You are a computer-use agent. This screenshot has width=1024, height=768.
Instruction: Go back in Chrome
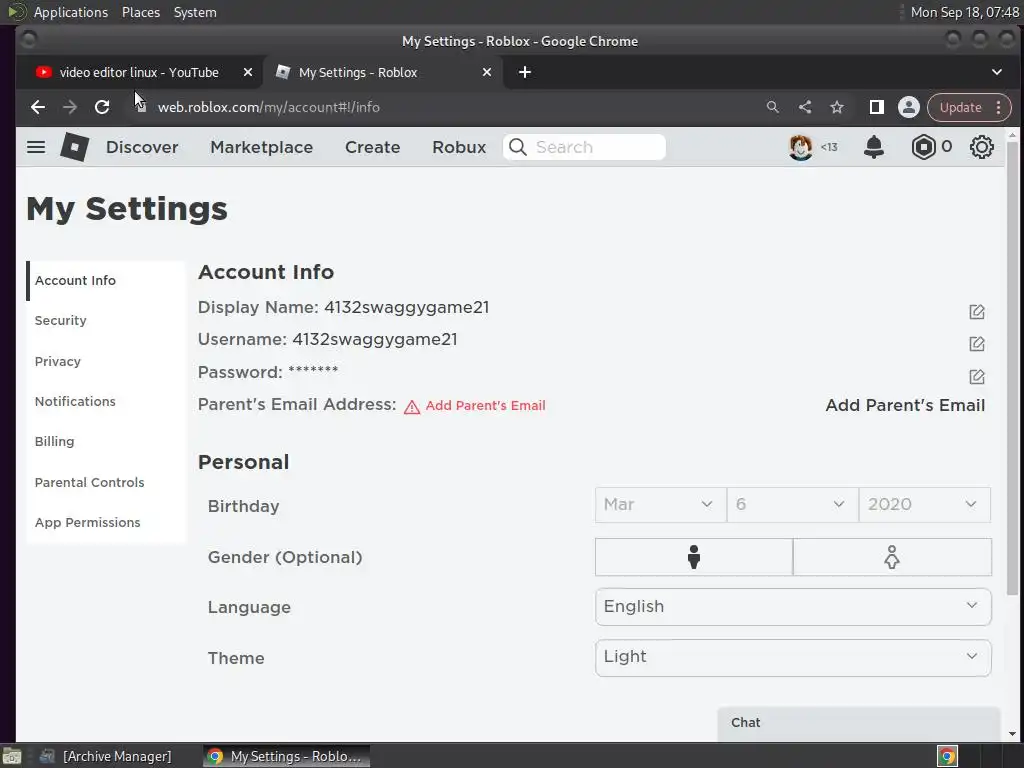click(x=38, y=107)
